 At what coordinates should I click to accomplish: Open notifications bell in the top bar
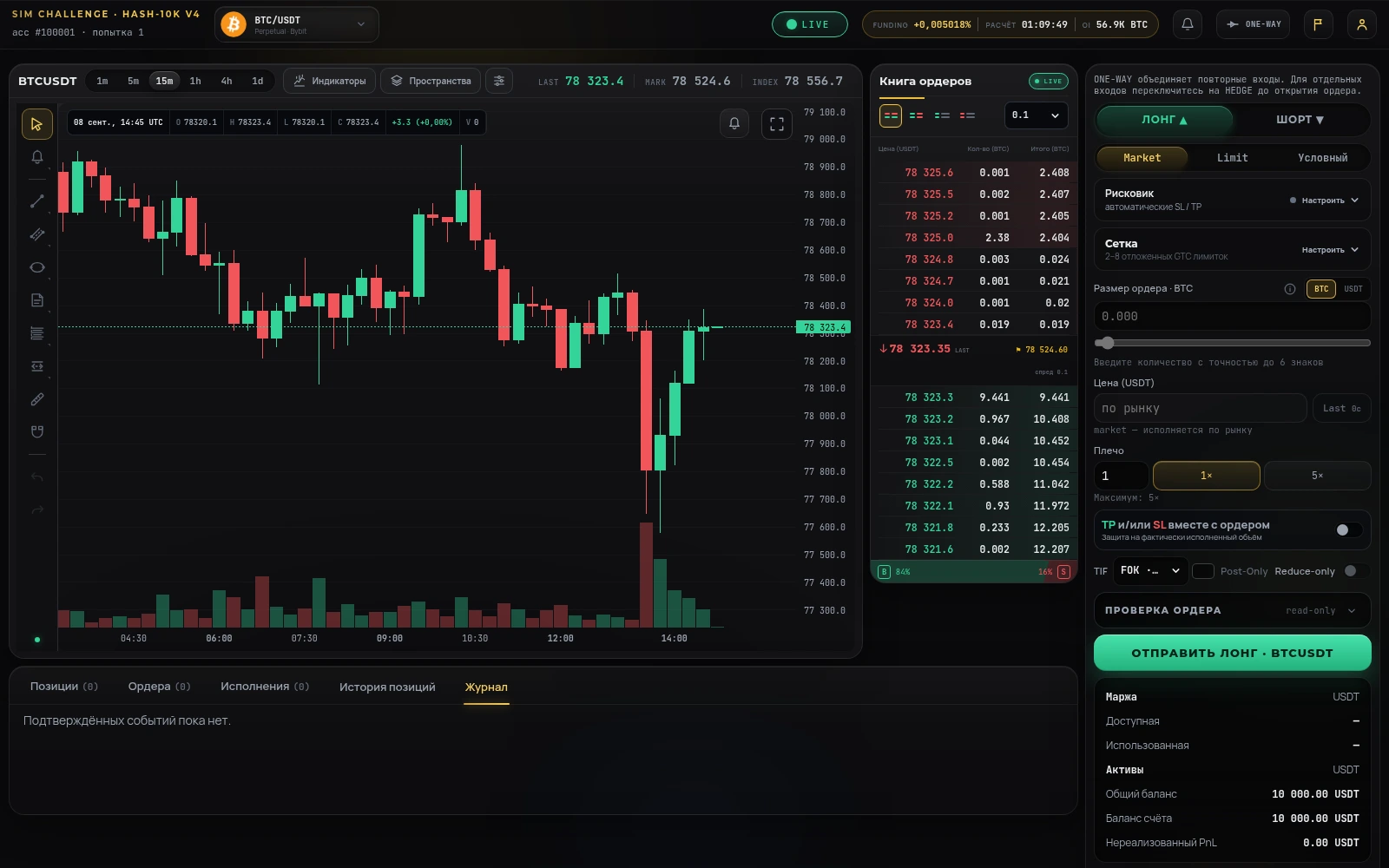click(1188, 24)
